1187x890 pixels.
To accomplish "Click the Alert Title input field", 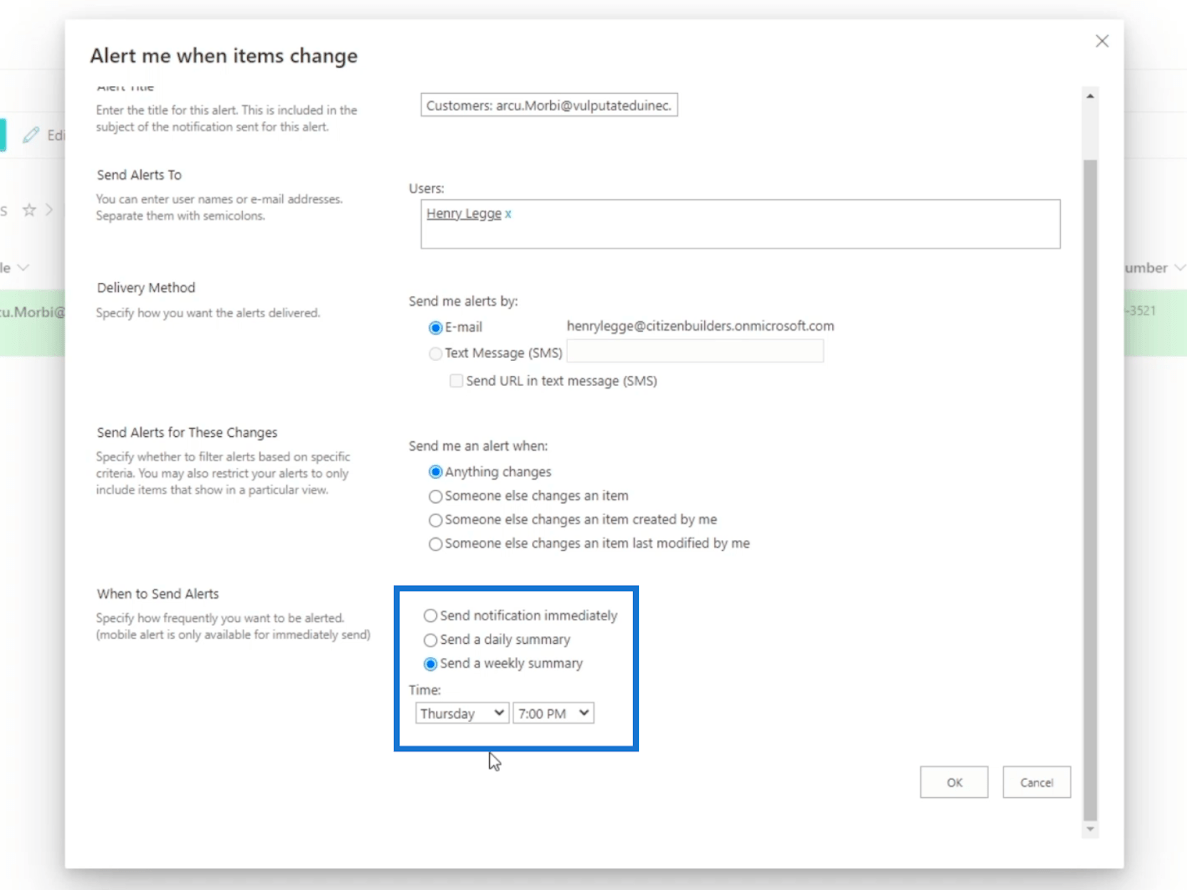I will pos(549,105).
